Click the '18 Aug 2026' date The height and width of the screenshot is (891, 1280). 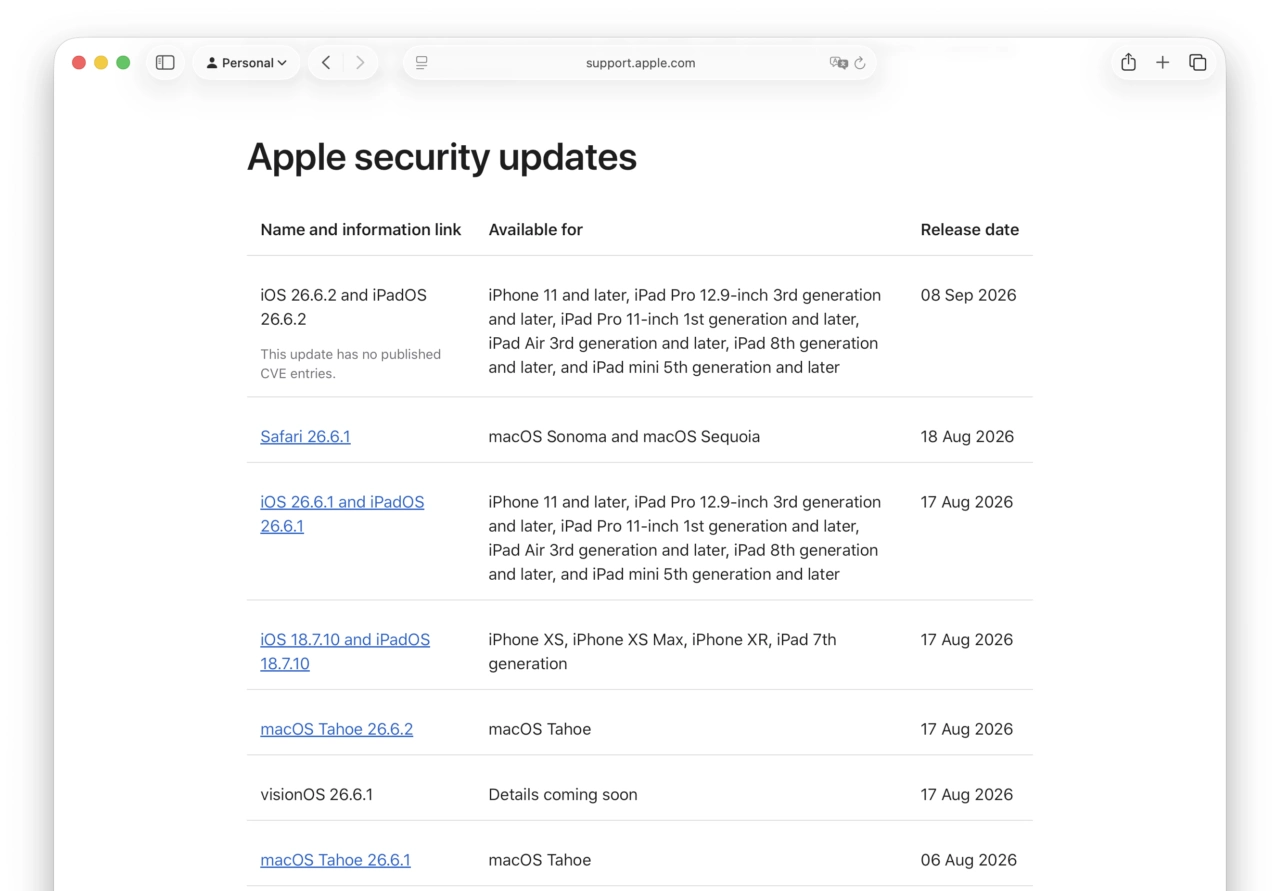point(967,436)
